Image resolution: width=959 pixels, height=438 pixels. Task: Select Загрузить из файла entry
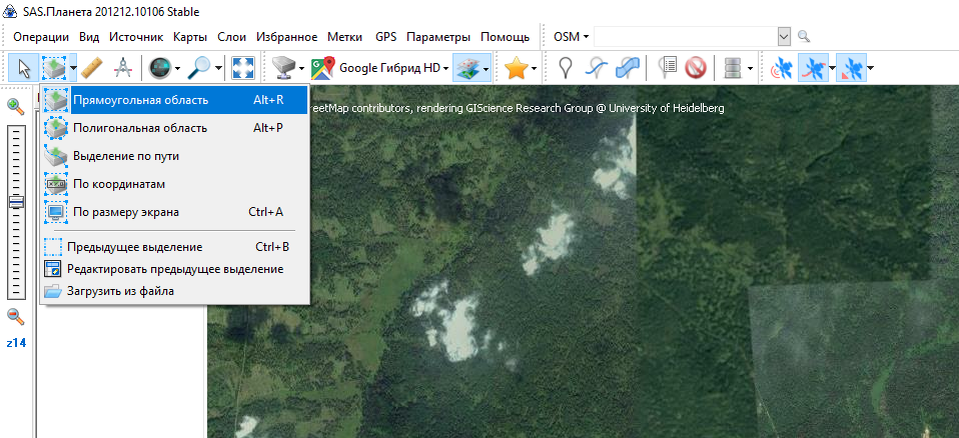click(x=175, y=291)
